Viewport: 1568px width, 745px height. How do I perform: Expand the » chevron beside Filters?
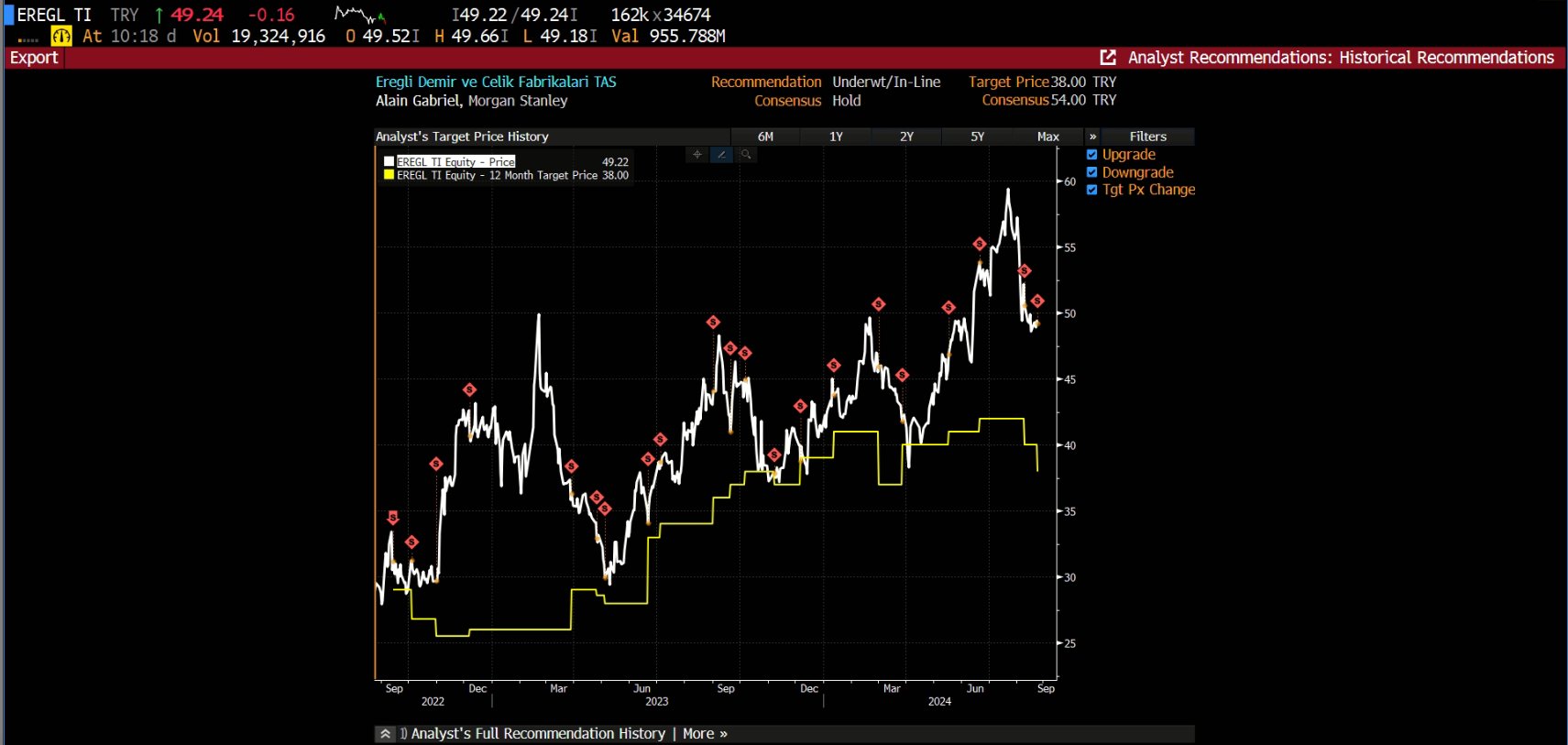(x=1092, y=137)
